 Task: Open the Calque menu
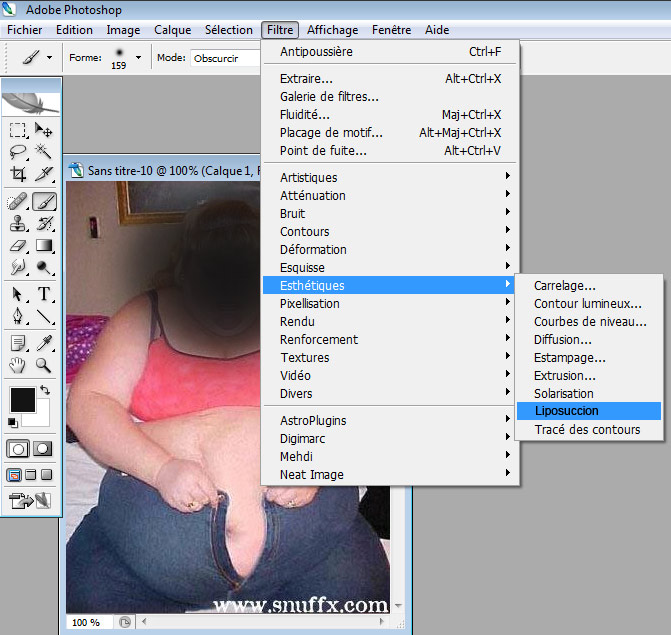point(172,30)
